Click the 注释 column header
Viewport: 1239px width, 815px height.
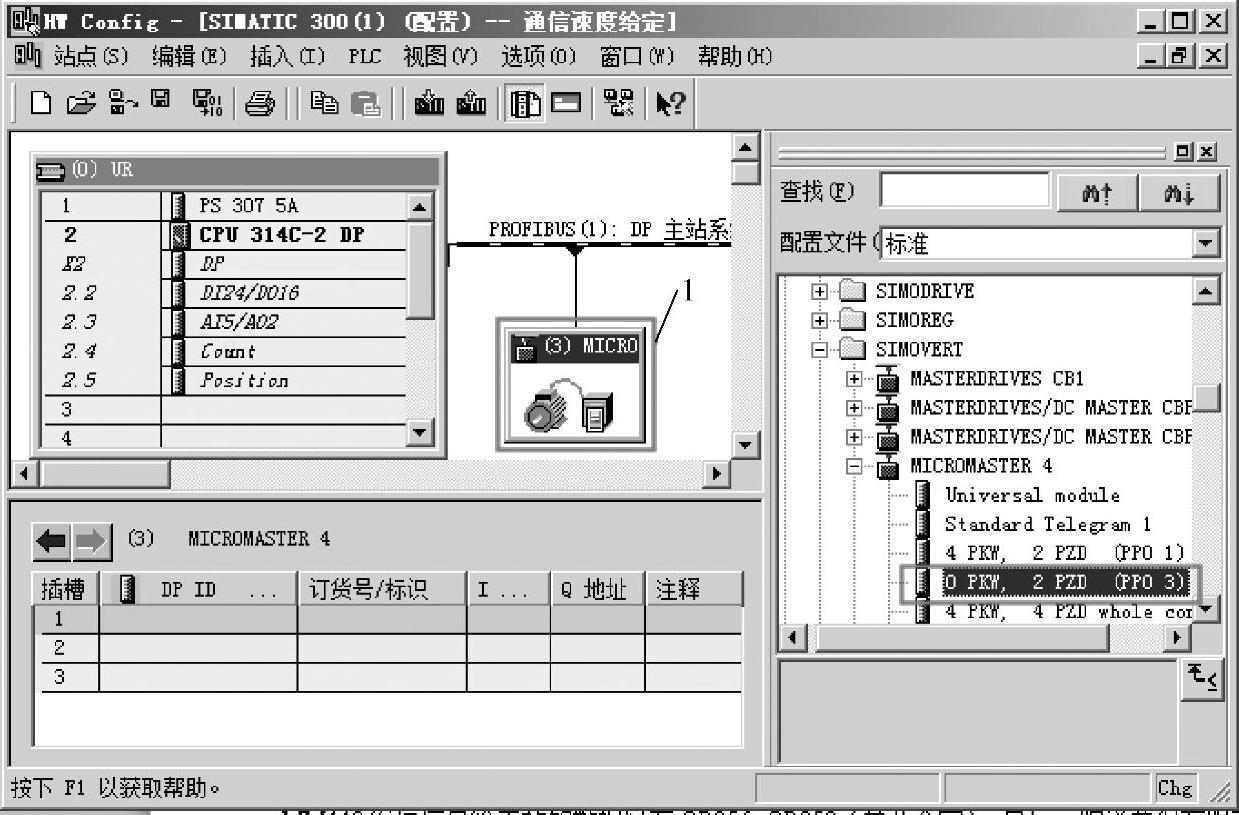[694, 589]
